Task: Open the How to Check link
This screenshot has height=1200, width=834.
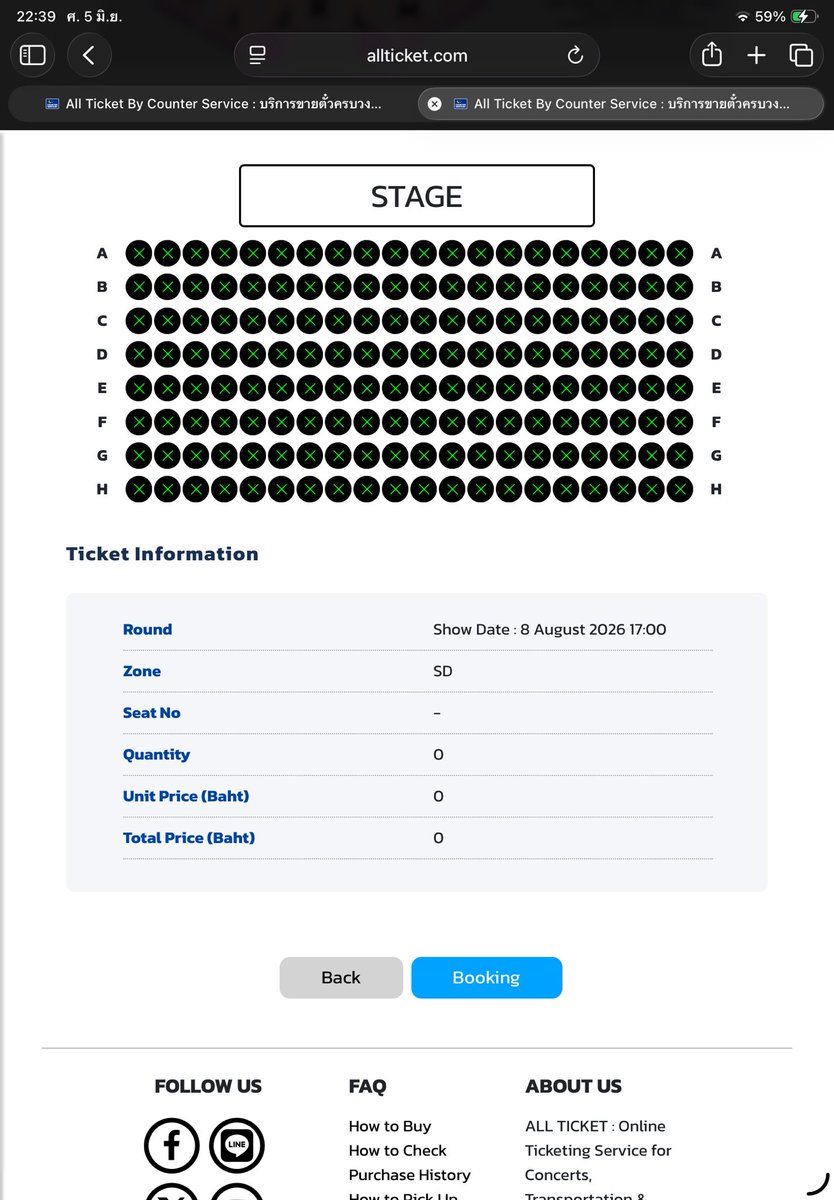Action: (x=398, y=1151)
